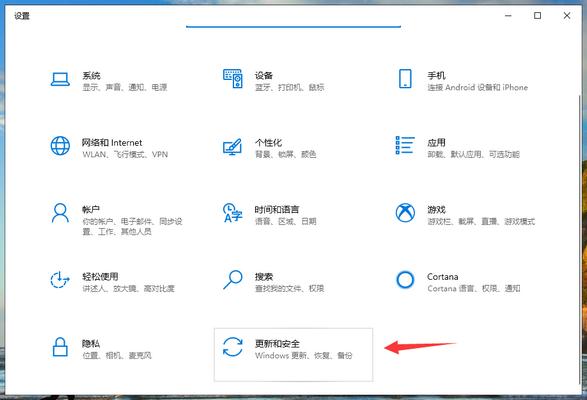This screenshot has width=587, height=400.
Task: Click 'Windows 更新、恢复、备份' description
Action: click(304, 355)
